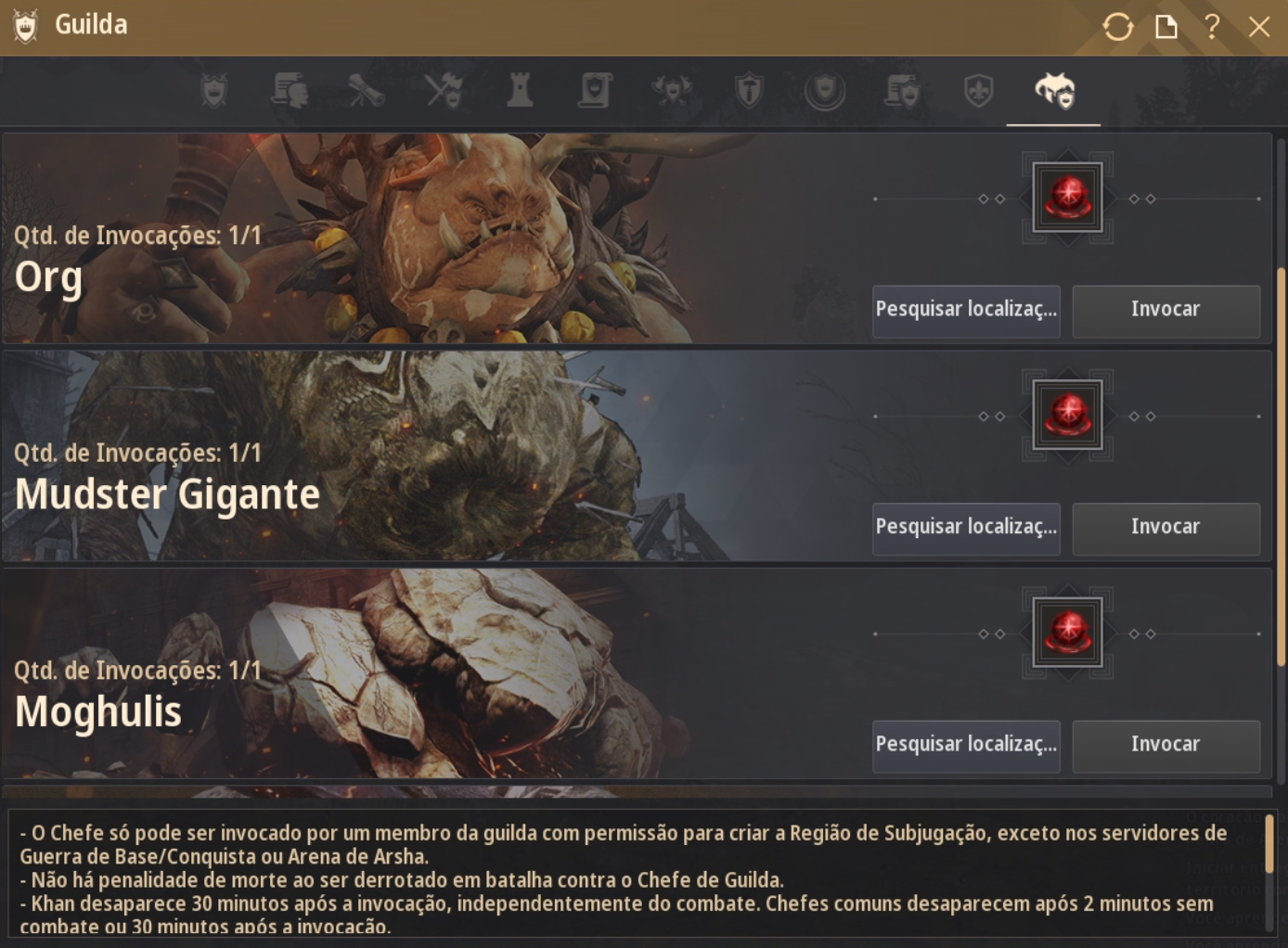Switch to the scroll-with-member-profile tab
Screen dimensions: 1288x948
290,91
